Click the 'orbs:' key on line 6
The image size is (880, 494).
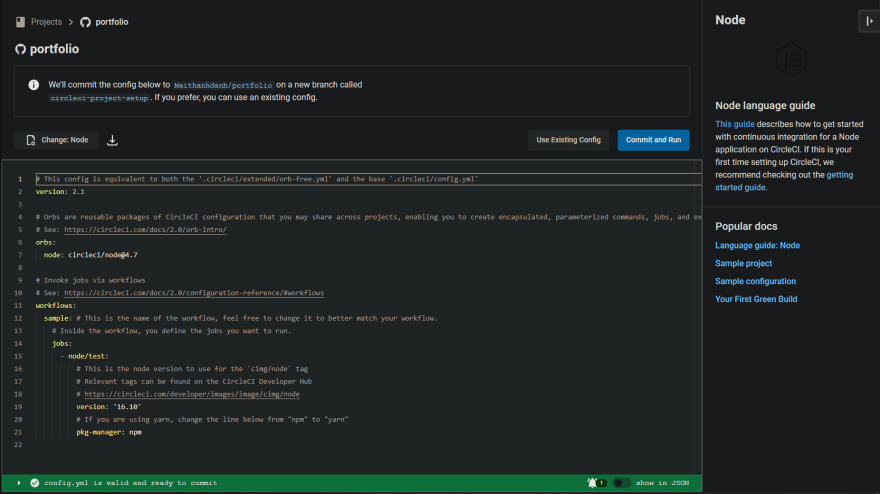tap(45, 243)
